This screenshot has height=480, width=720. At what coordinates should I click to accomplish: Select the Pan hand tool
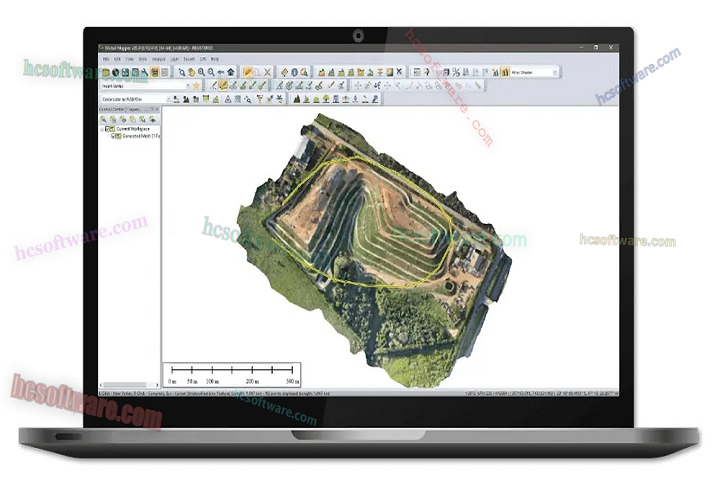click(191, 72)
